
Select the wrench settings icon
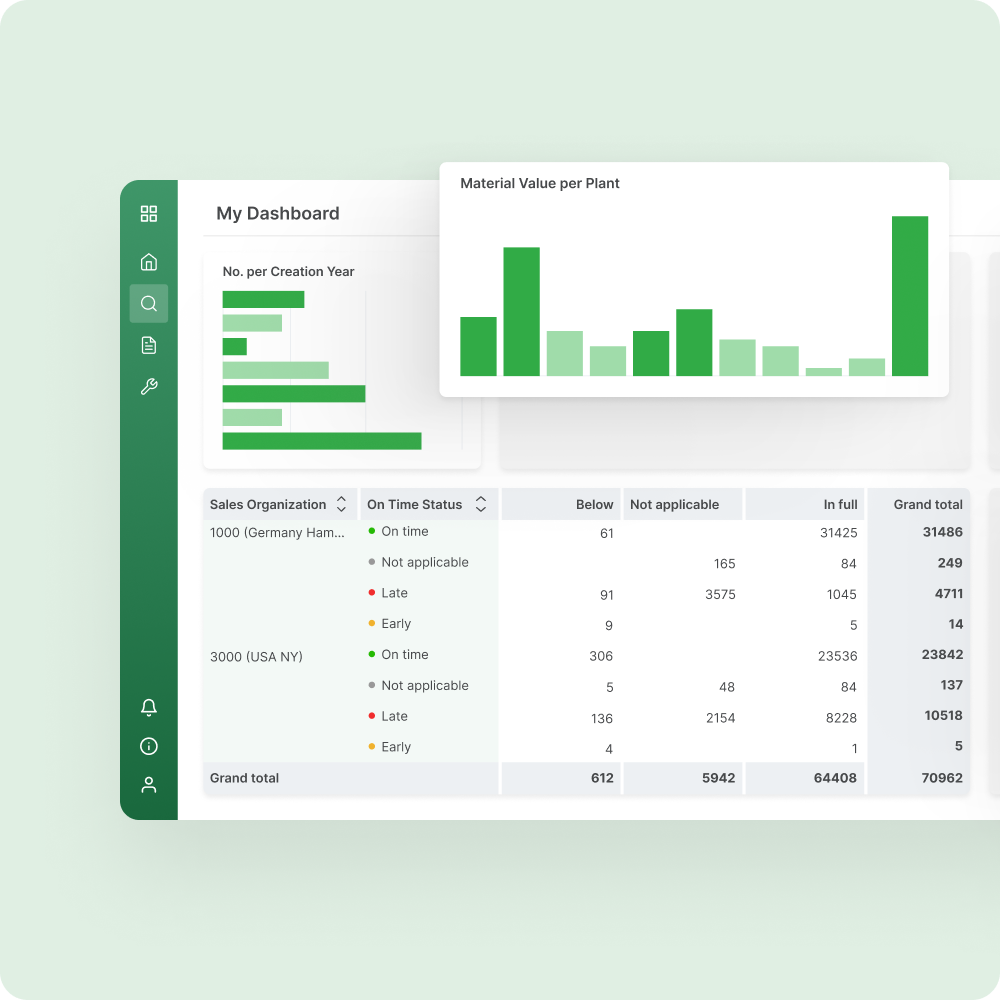click(x=148, y=386)
